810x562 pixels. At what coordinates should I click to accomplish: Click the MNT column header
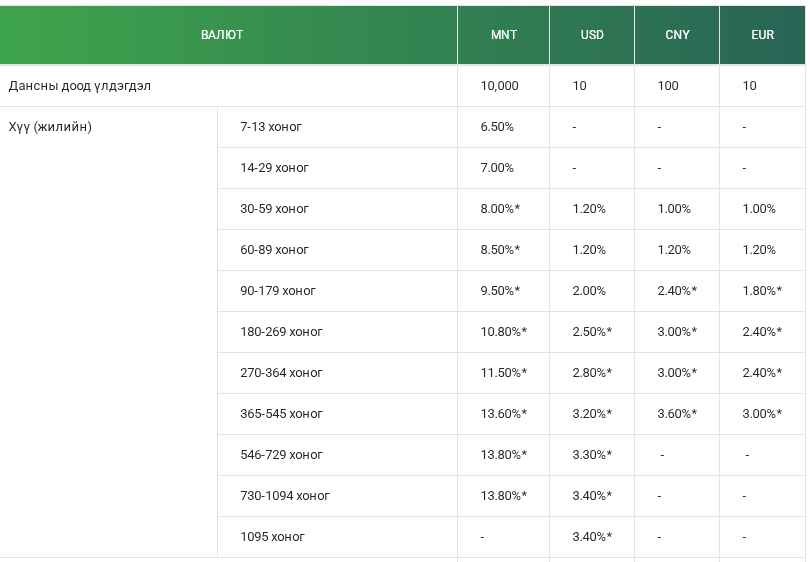tap(504, 35)
